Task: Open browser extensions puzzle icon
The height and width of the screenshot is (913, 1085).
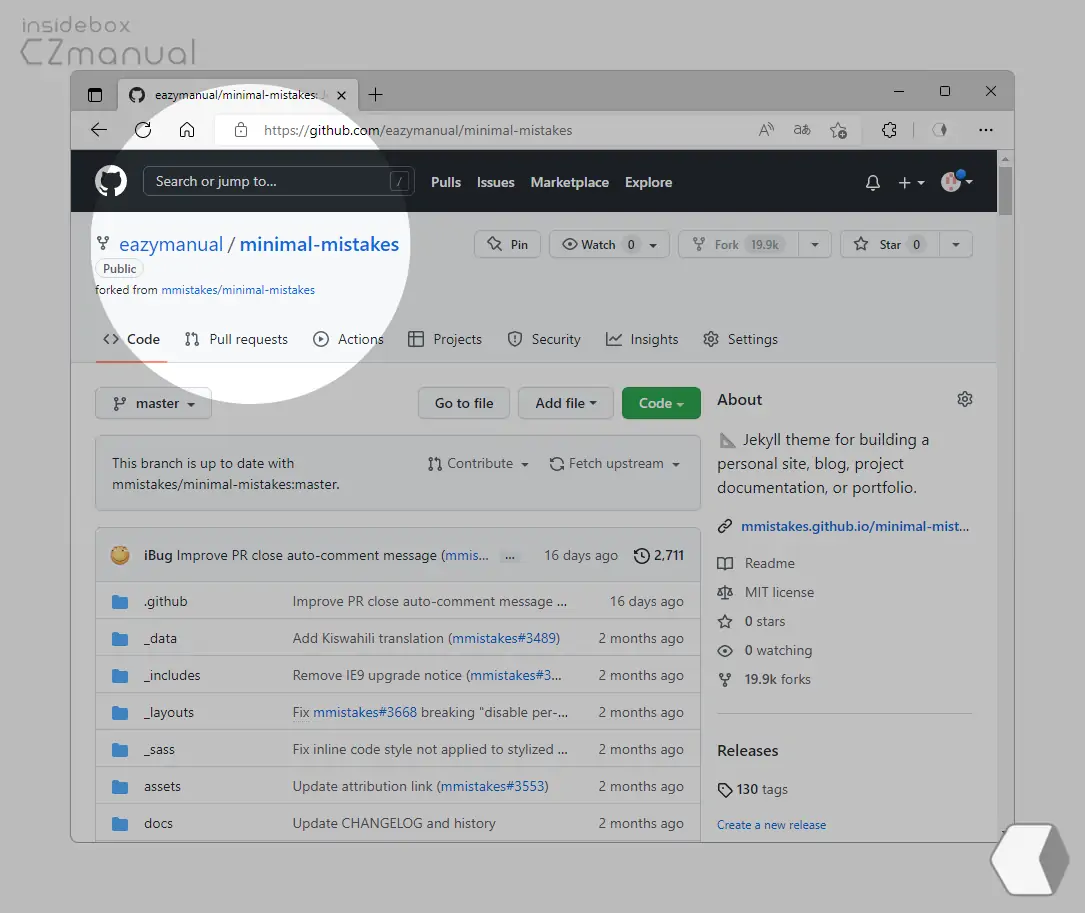Action: click(889, 130)
